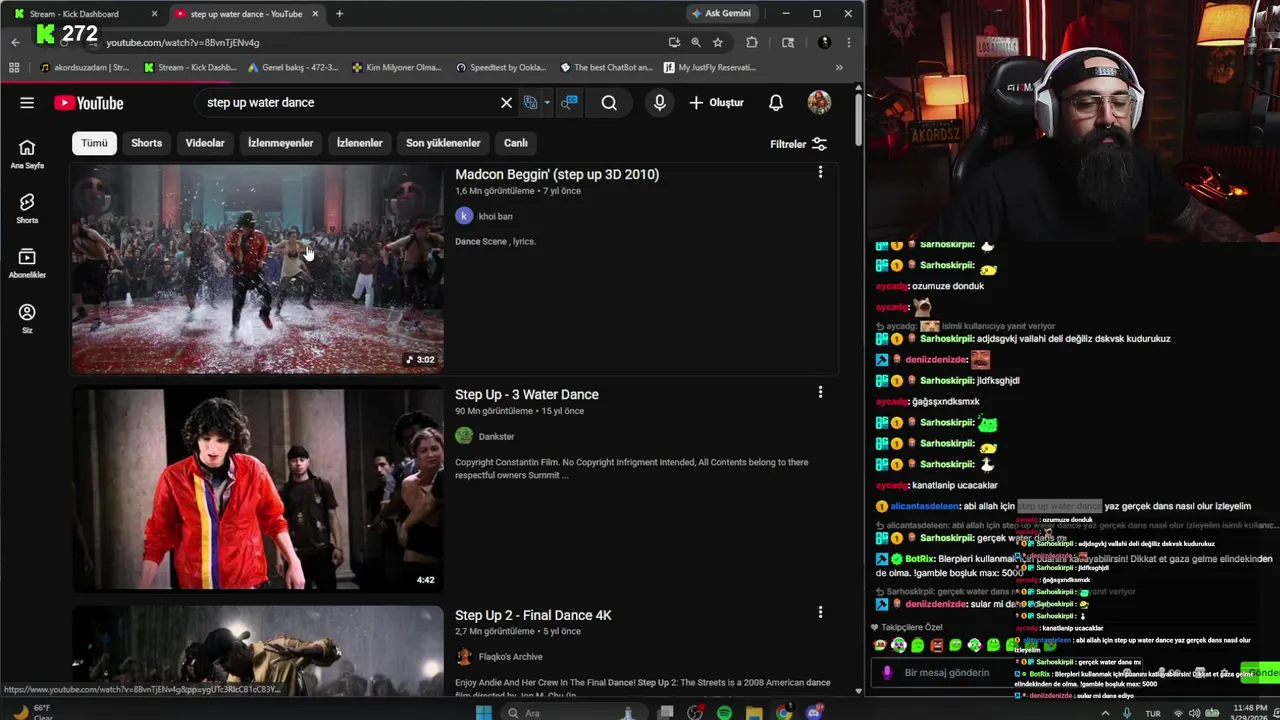The width and height of the screenshot is (1280, 720).
Task: Click the taskbar Ara search box
Action: coord(570,712)
